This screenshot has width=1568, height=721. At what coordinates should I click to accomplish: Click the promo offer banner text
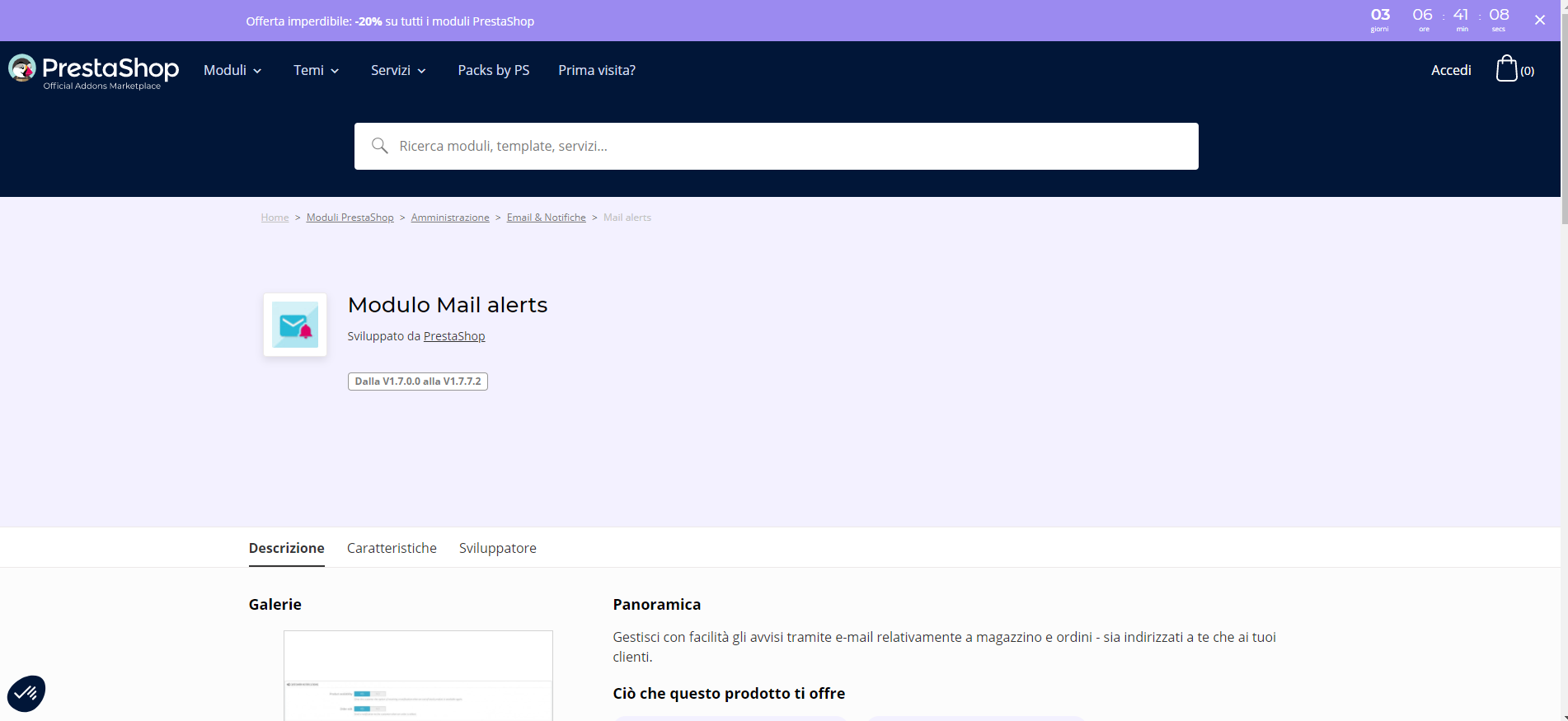390,21
